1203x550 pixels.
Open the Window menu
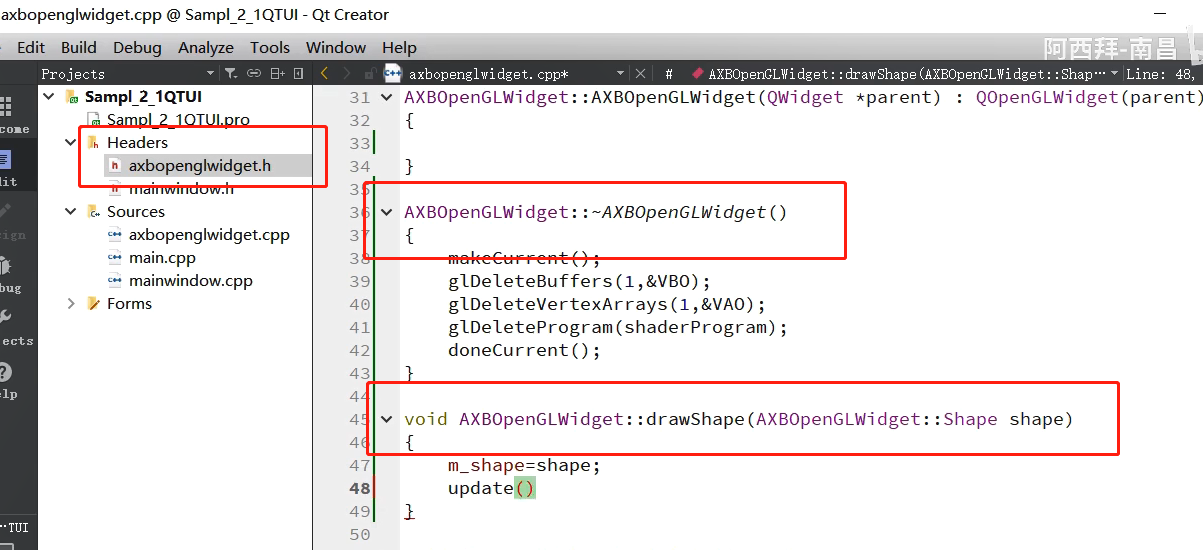coord(336,47)
